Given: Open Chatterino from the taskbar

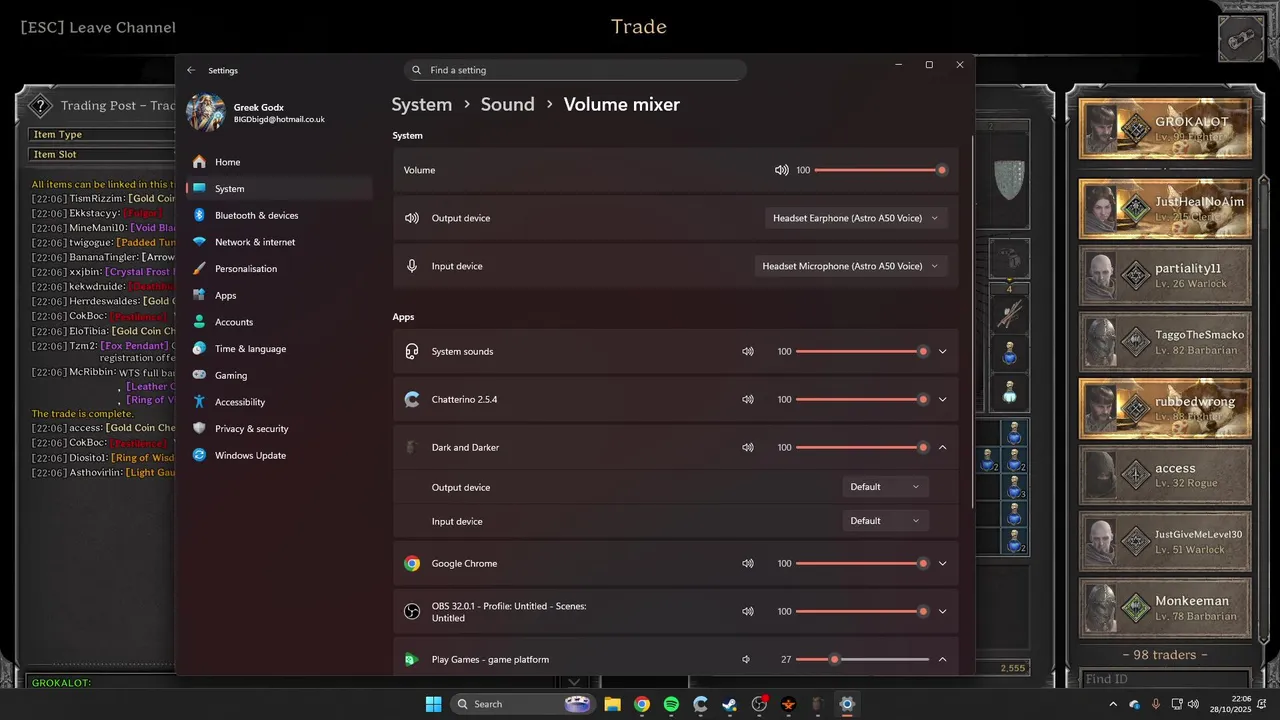Looking at the screenshot, I should (x=700, y=704).
